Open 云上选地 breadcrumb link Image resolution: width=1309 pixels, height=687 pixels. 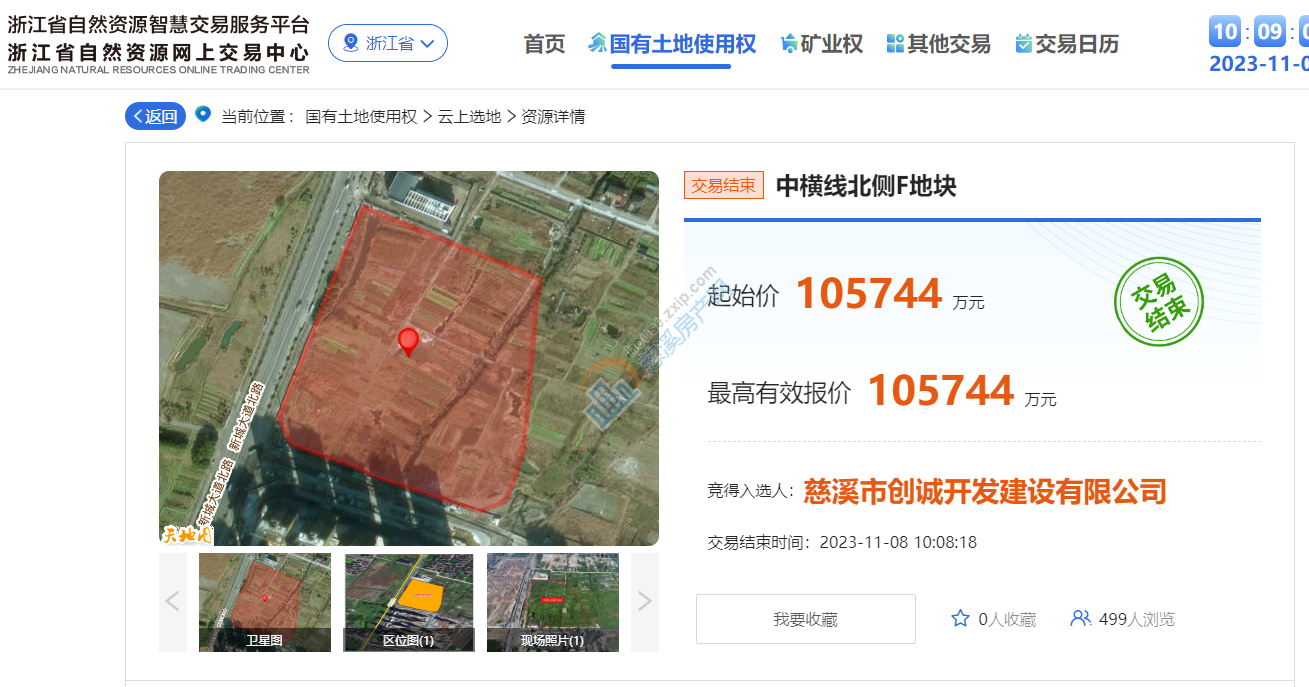pos(469,117)
